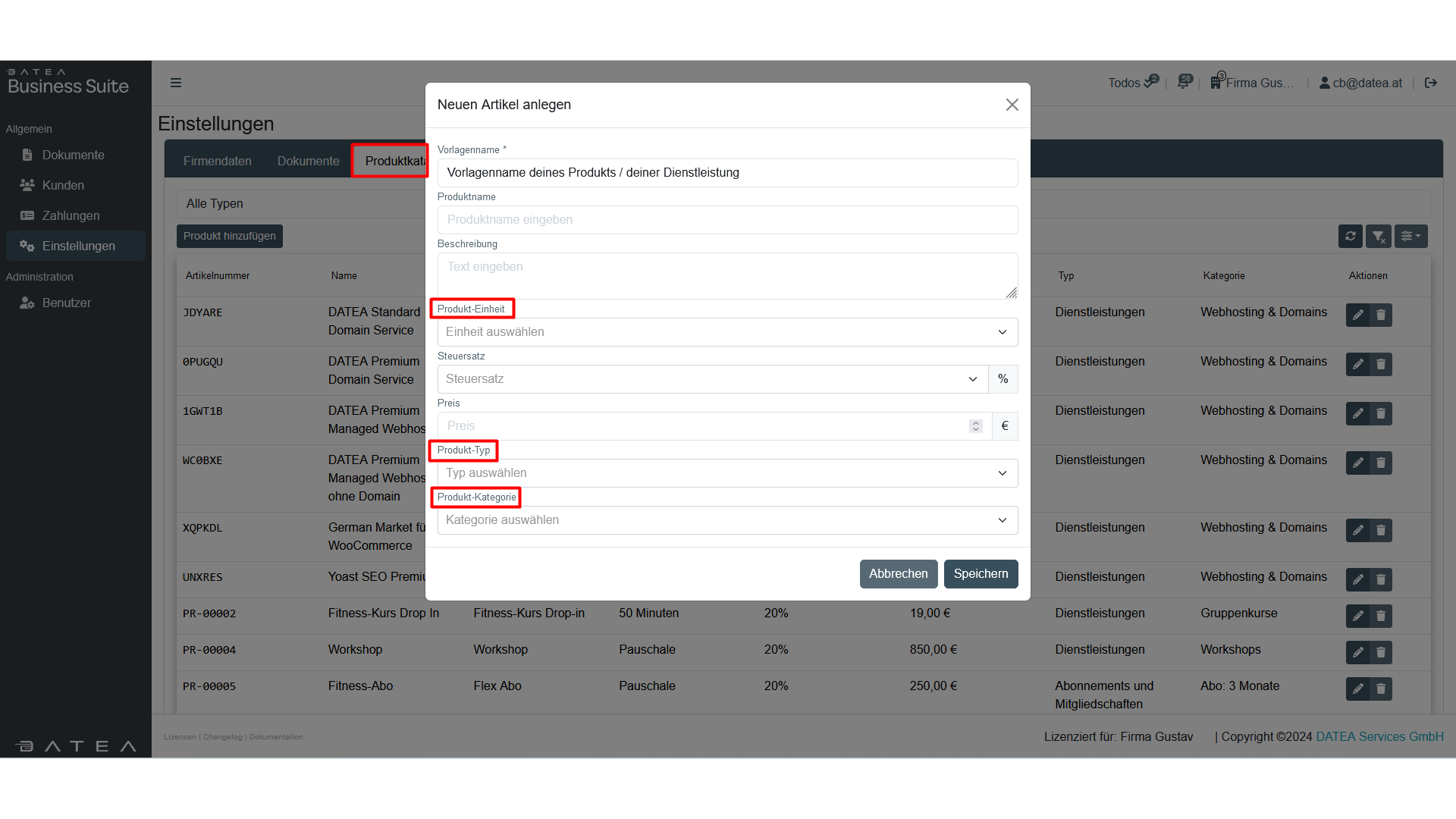Click the logout icon in header

(1431, 83)
